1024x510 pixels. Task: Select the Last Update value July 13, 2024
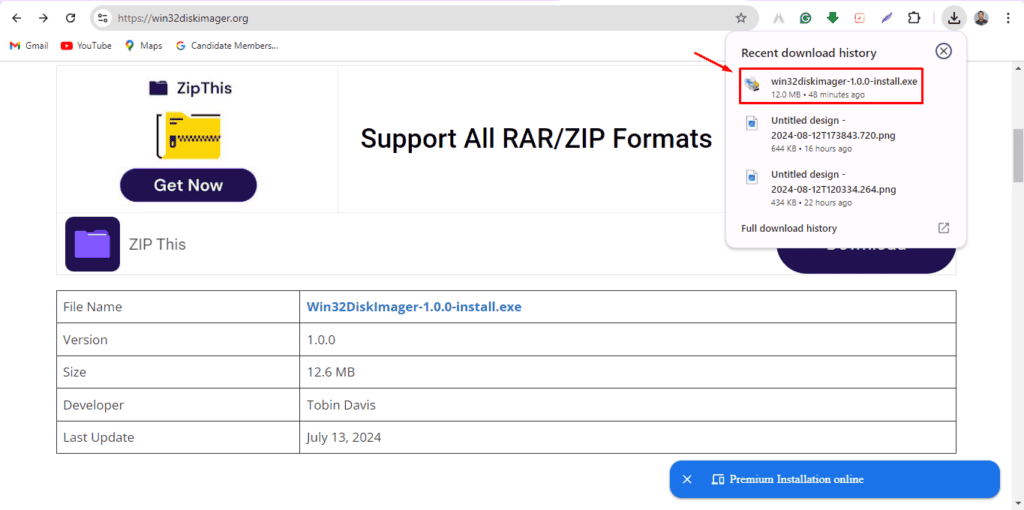pos(344,438)
